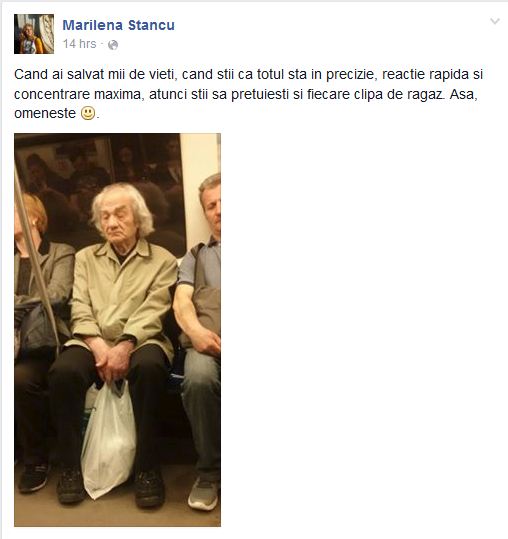508x539 pixels.
Task: Click the globe public privacy icon
Action: tap(113, 45)
